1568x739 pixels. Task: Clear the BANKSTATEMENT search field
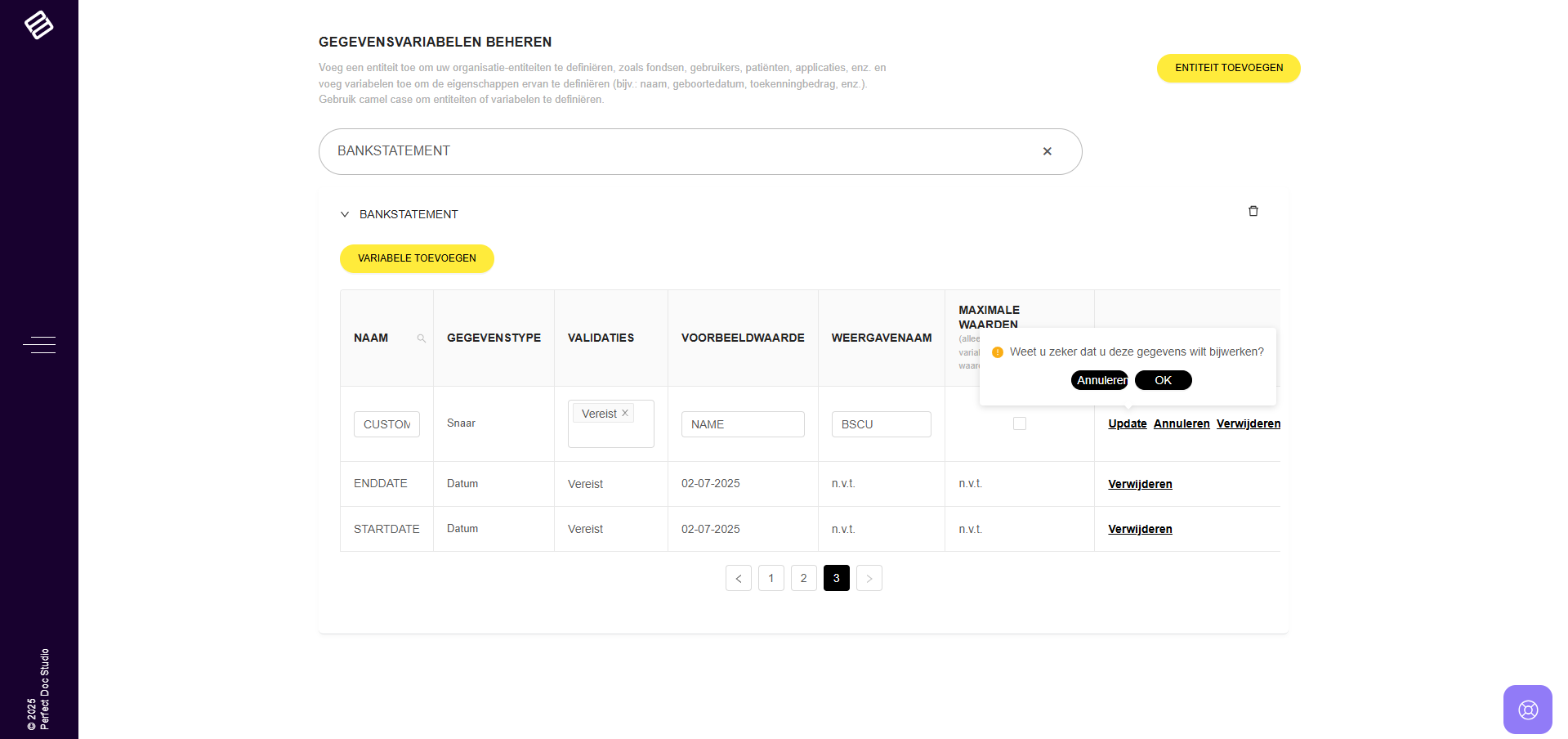(1047, 151)
